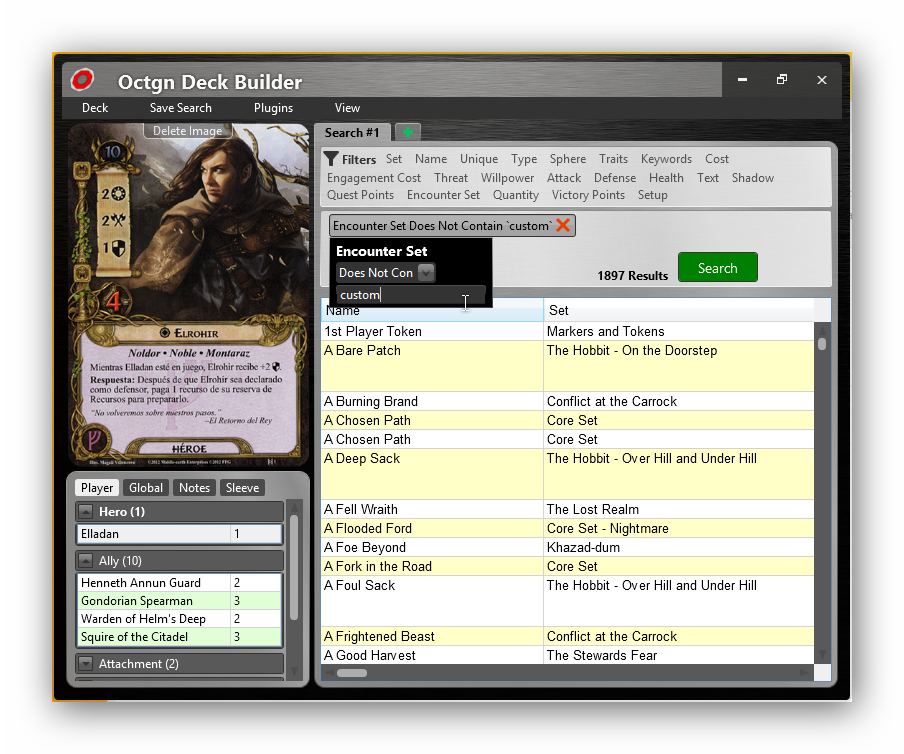The height and width of the screenshot is (754, 904).
Task: Expand the Attachment (2) section
Action: pyautogui.click(x=85, y=663)
